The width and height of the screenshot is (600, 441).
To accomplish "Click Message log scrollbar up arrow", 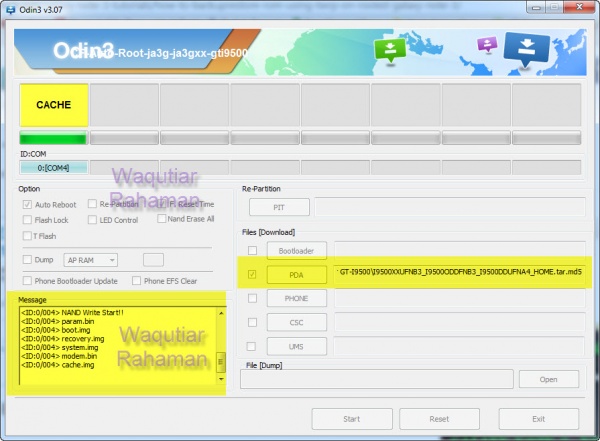I will pyautogui.click(x=221, y=313).
